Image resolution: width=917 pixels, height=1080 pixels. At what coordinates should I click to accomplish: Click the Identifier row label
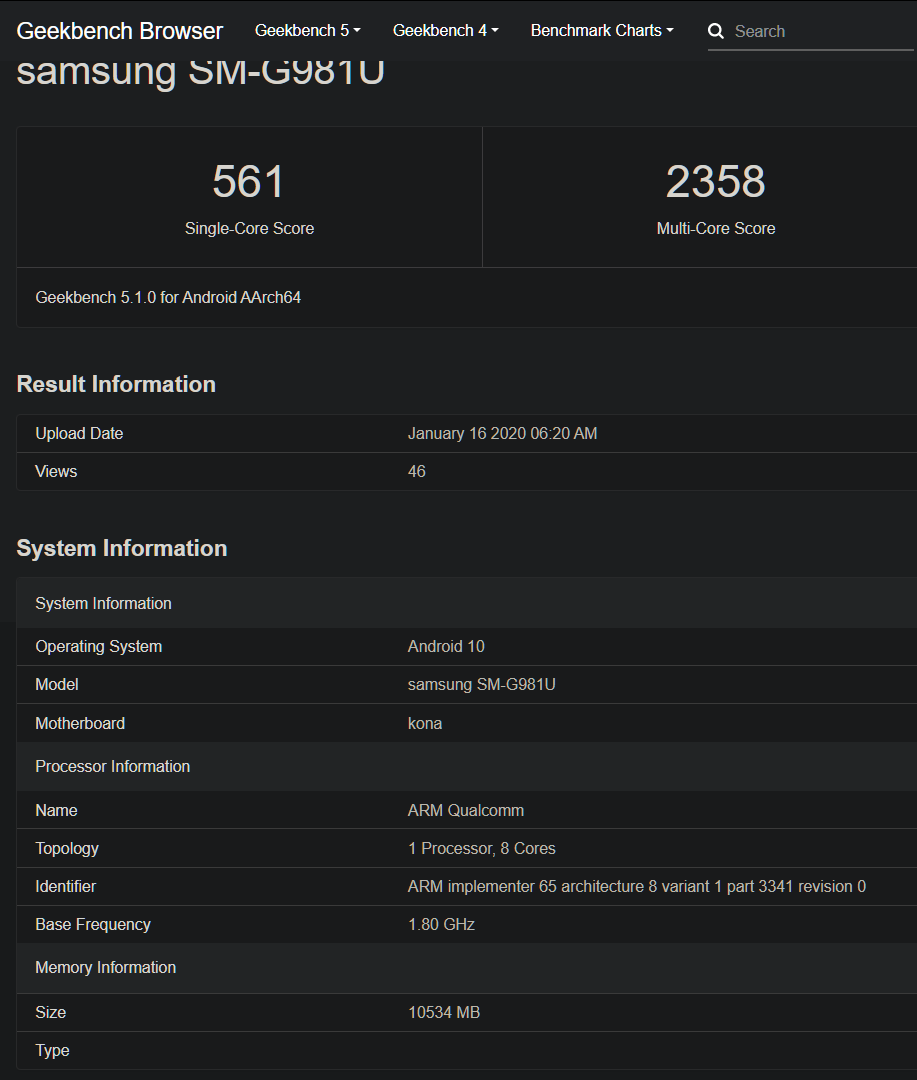click(x=65, y=886)
